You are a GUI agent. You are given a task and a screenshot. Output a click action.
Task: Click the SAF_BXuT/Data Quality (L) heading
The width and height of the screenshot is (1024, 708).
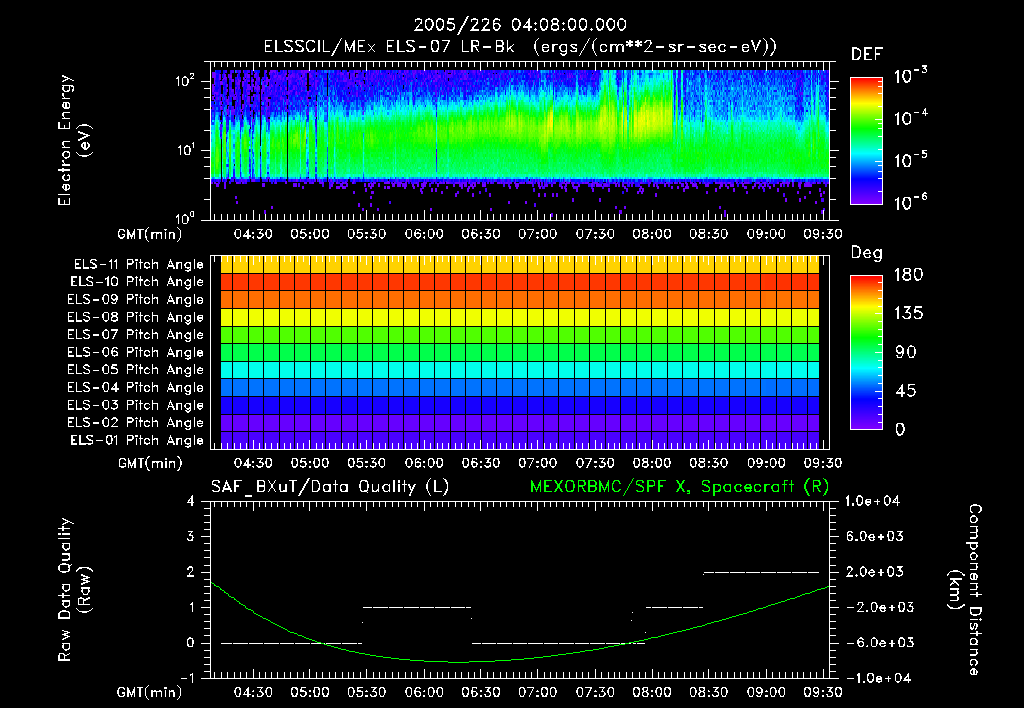tap(328, 486)
